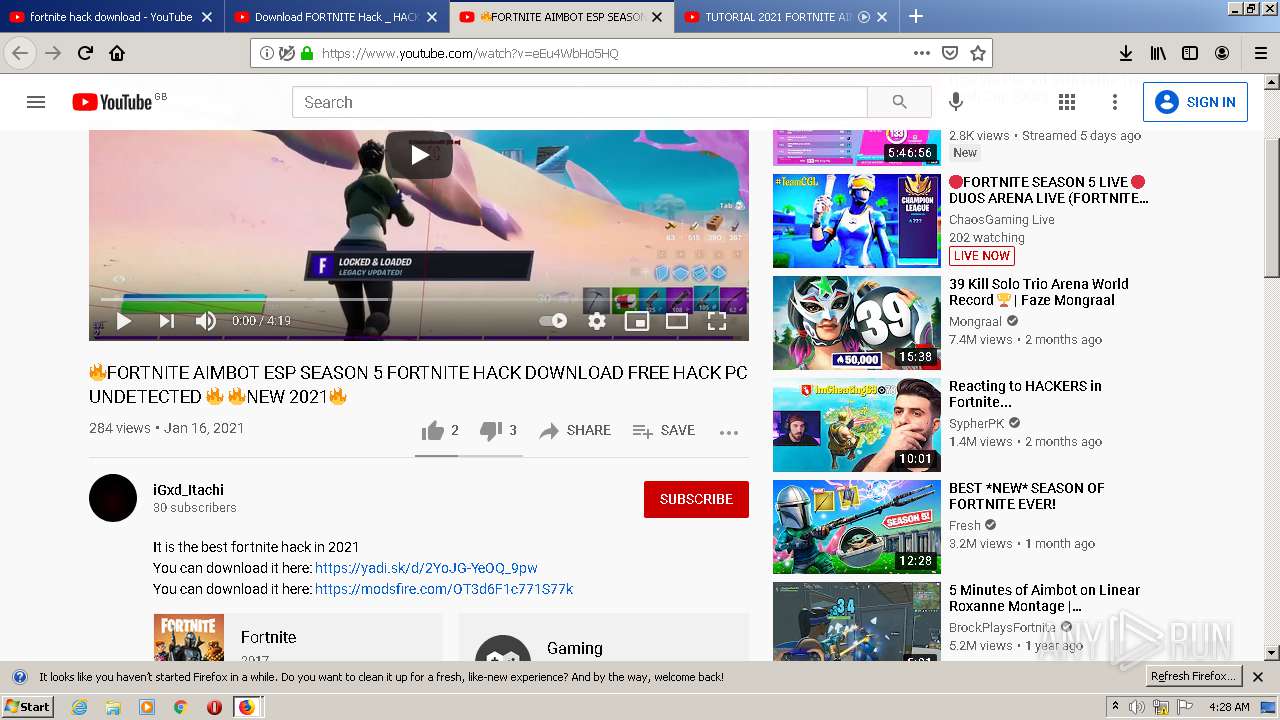Image resolution: width=1280 pixels, height=720 pixels.
Task: Open the Firefox library
Action: point(1158,53)
